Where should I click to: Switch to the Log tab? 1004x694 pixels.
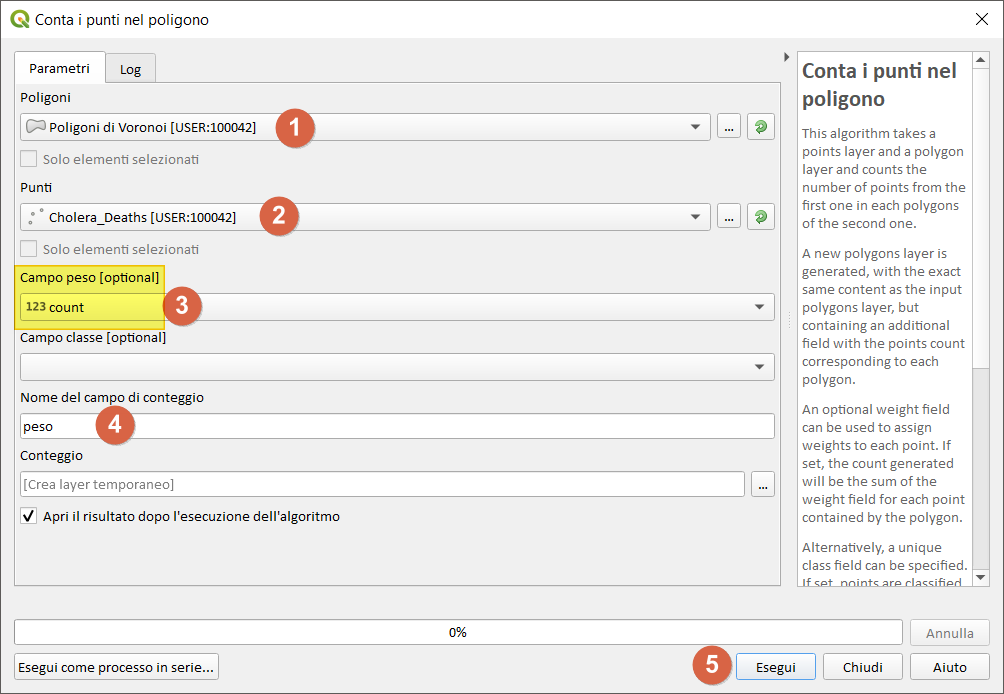[130, 69]
